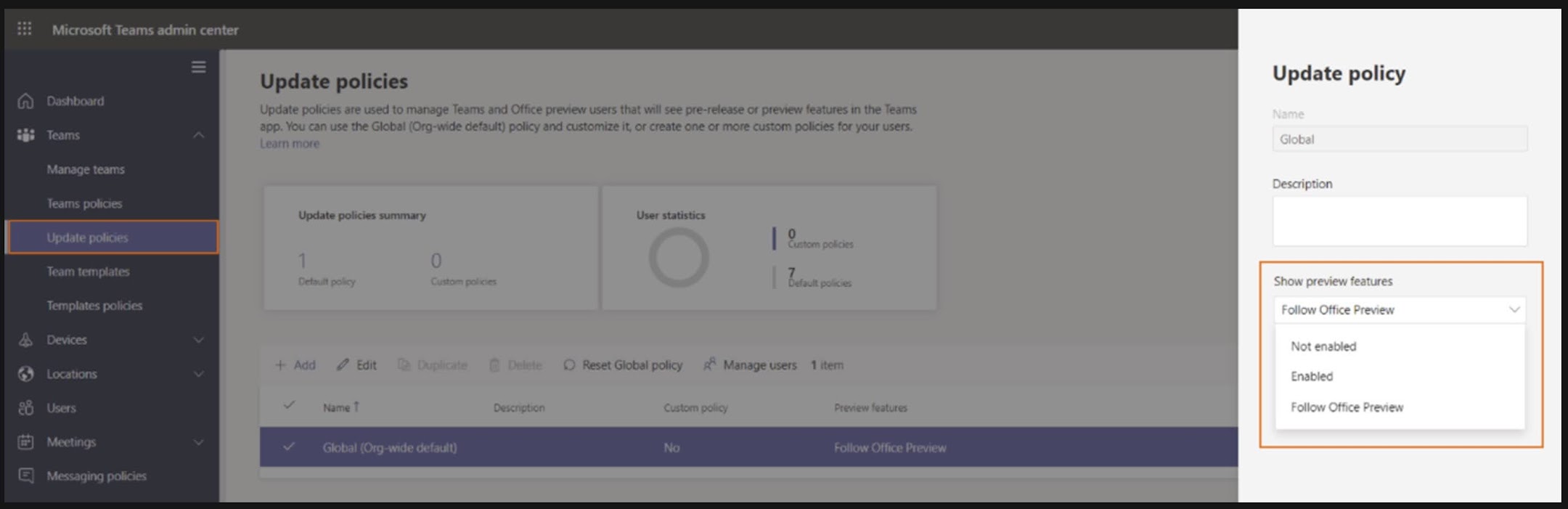
Task: Click the Global (Org-wide default) policy name
Action: pyautogui.click(x=390, y=447)
